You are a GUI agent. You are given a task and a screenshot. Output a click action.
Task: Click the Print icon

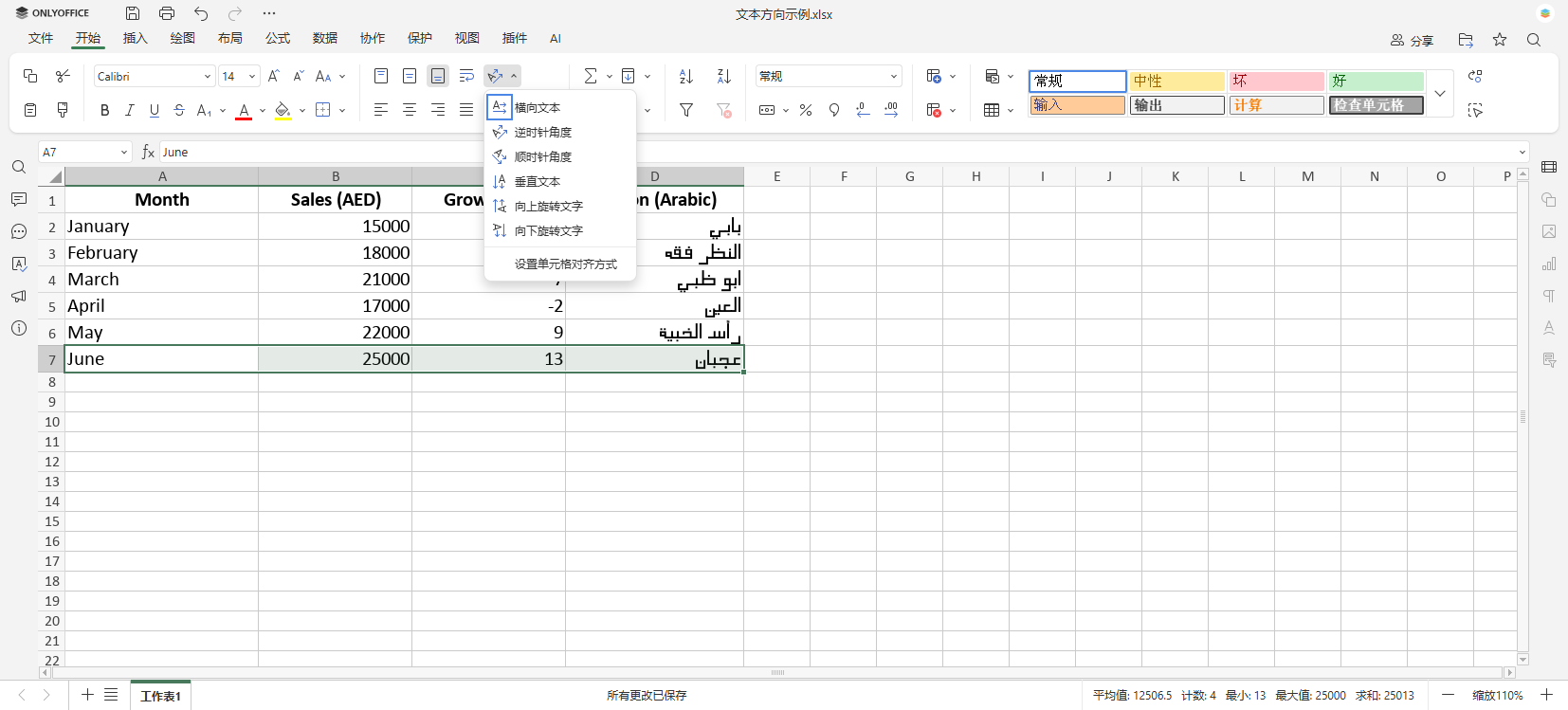tap(167, 13)
